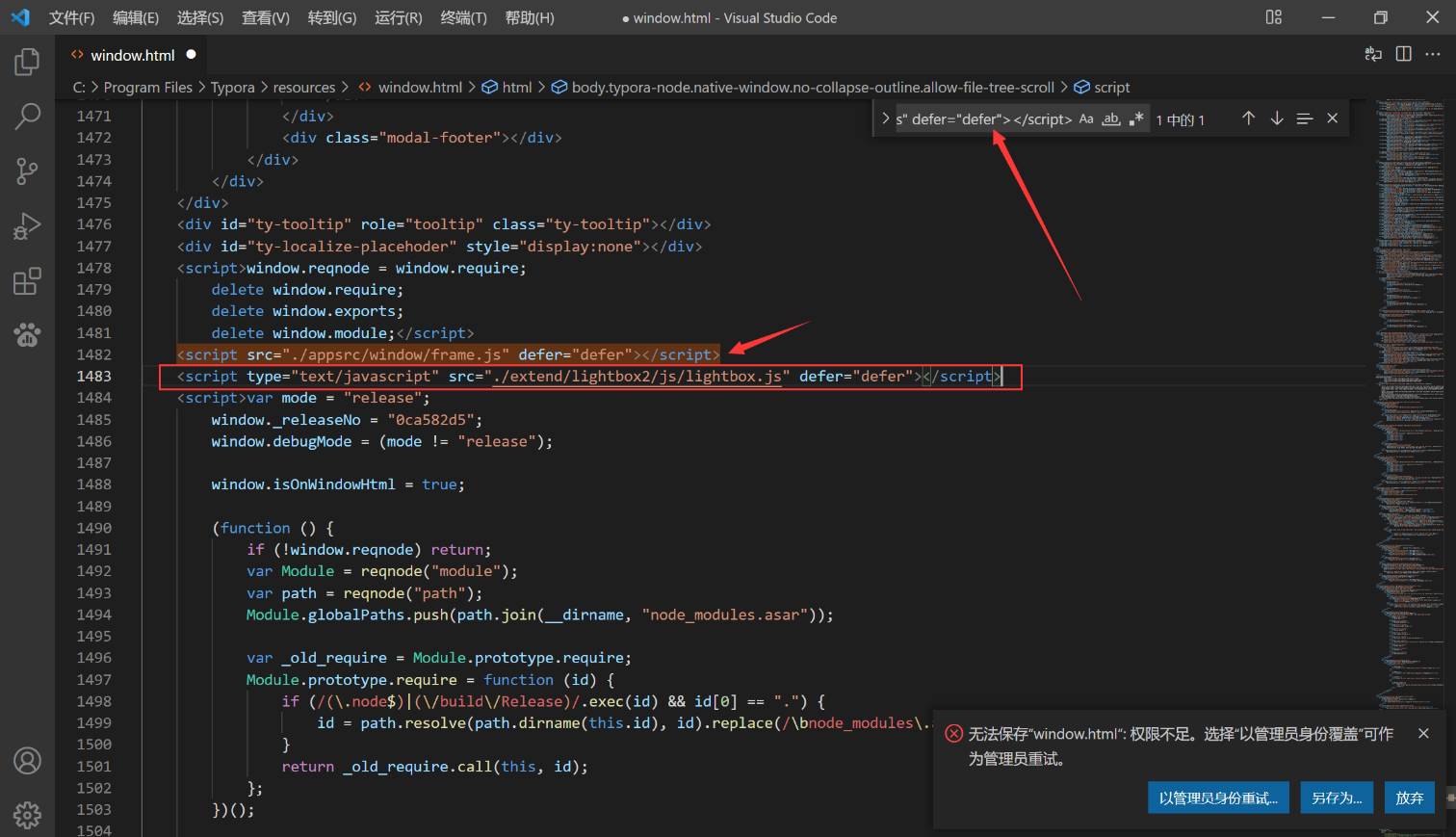Open the 查看(V) menu
Viewport: 1456px width, 837px height.
pyautogui.click(x=266, y=17)
